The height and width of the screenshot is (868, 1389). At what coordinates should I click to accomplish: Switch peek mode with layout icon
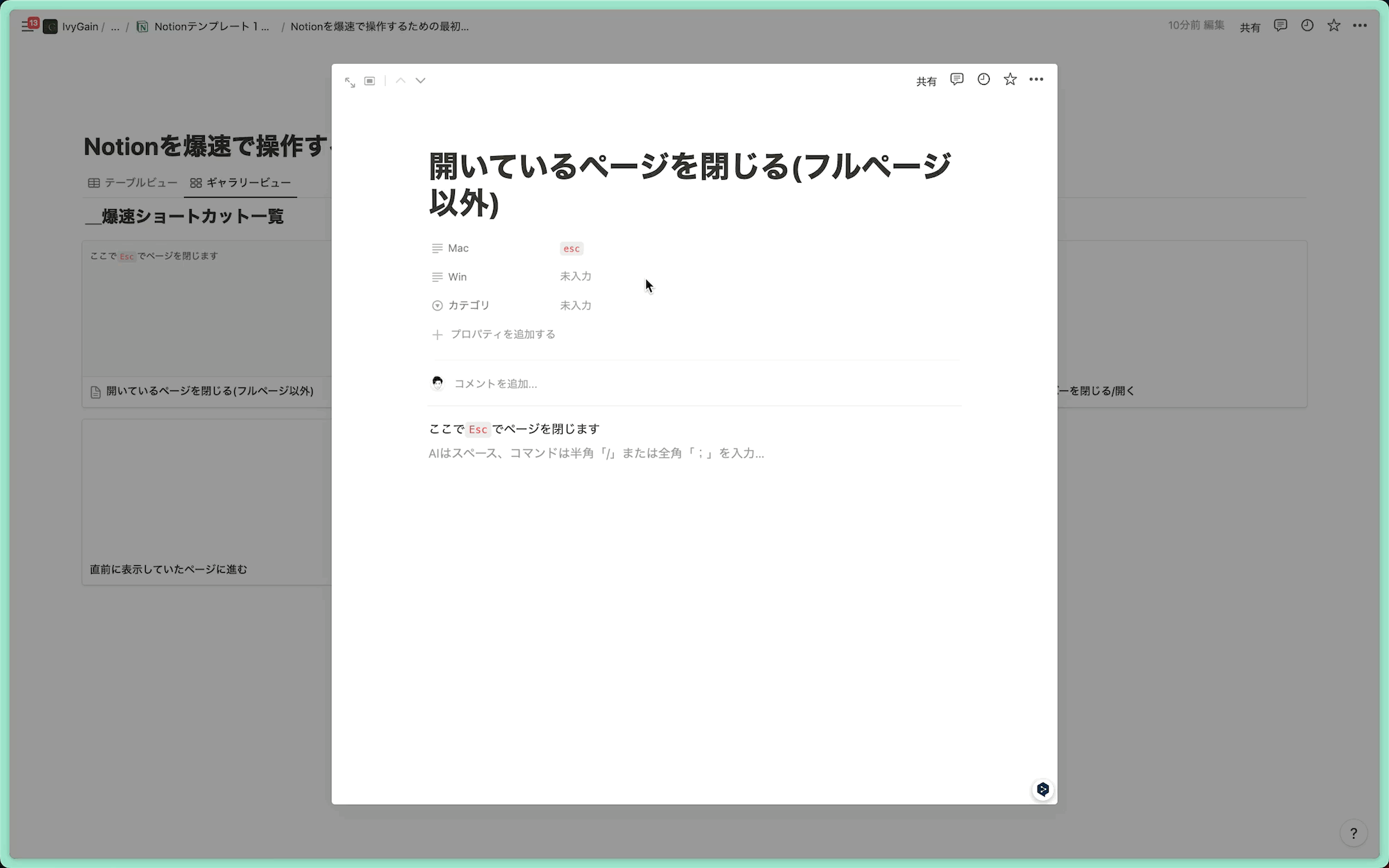point(370,81)
